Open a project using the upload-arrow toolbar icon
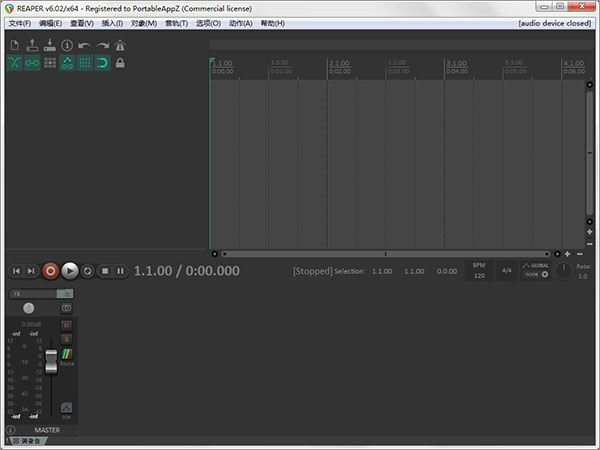This screenshot has width=600, height=450. [x=32, y=46]
